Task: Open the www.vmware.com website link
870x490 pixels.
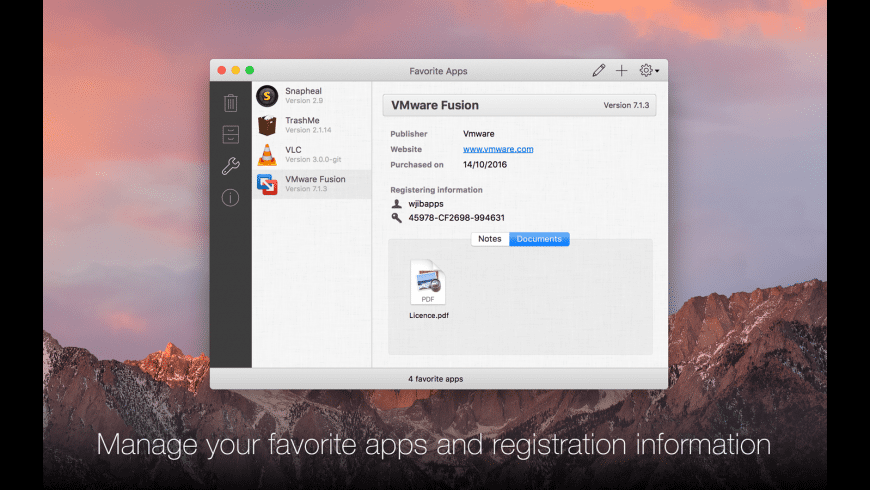Action: click(498, 149)
